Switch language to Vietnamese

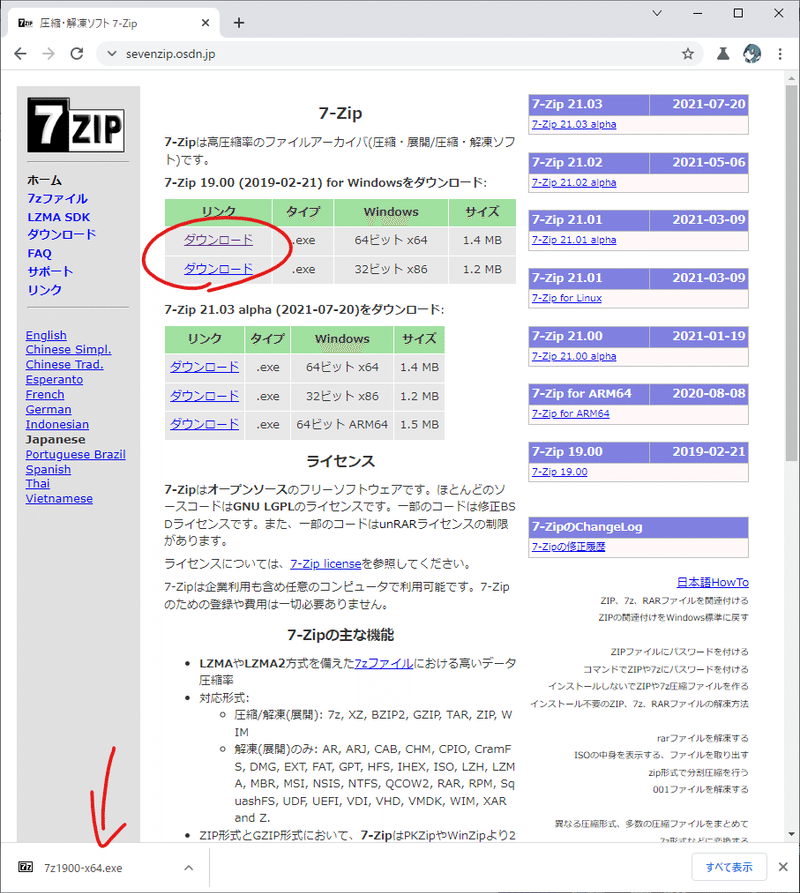click(x=59, y=498)
